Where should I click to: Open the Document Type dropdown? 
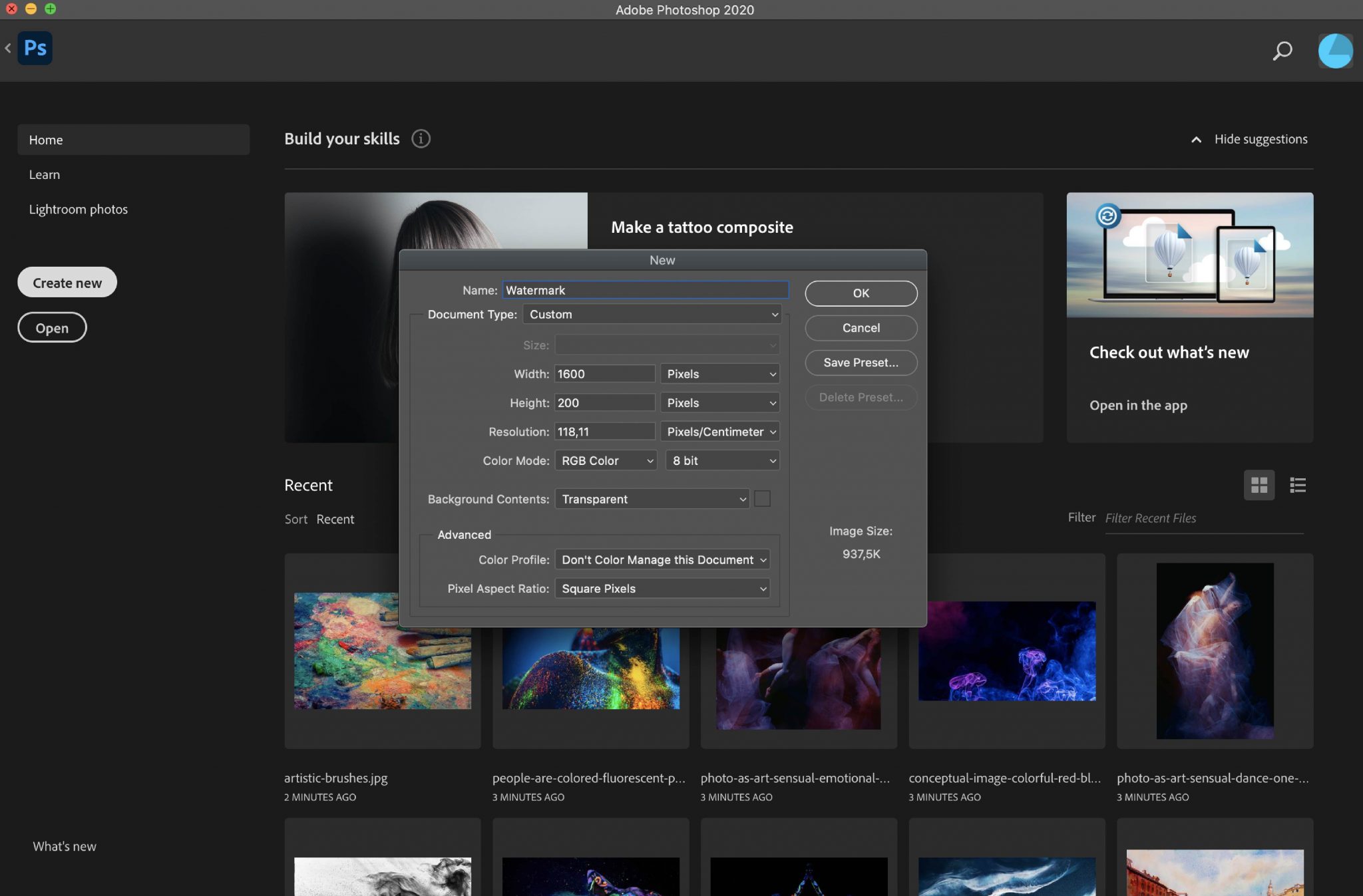[x=652, y=314]
